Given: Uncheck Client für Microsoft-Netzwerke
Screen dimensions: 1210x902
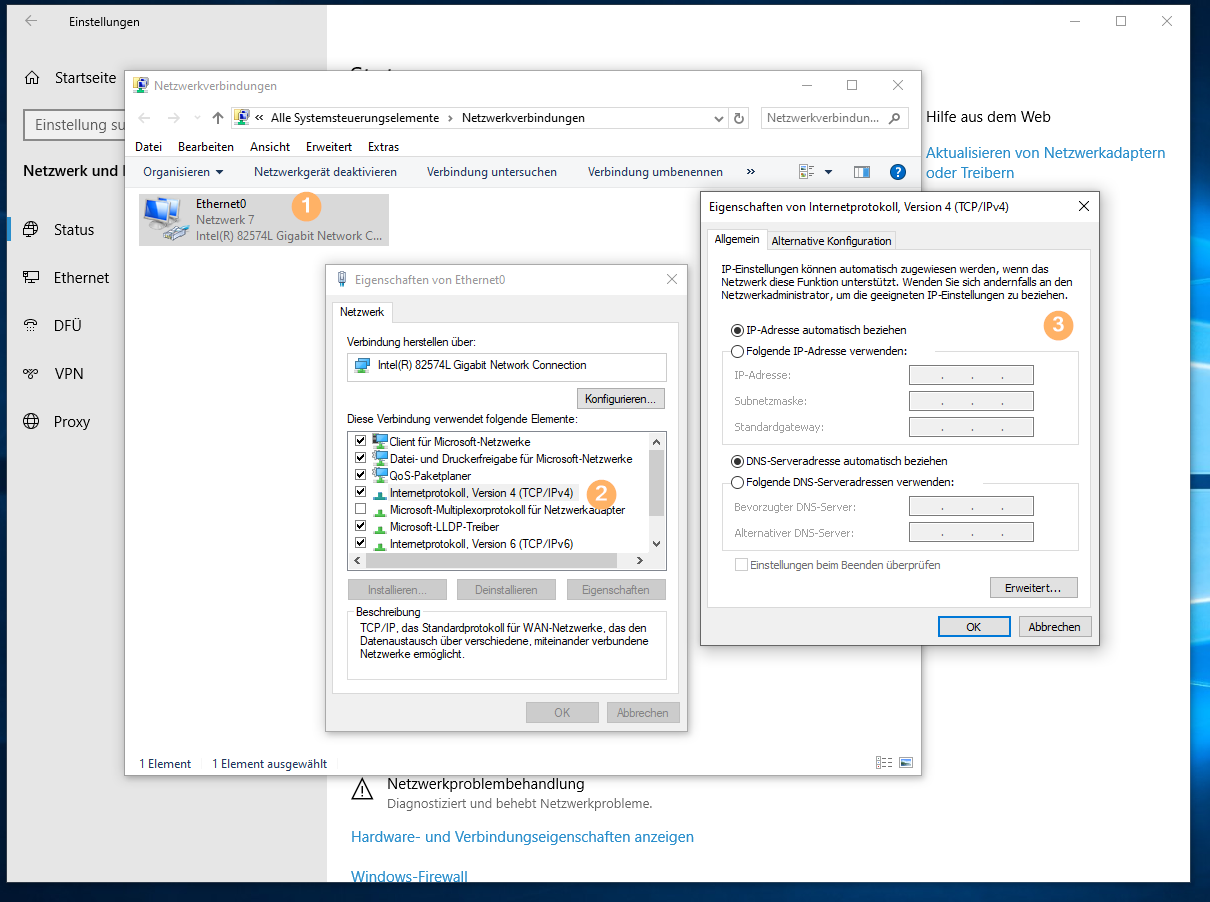Looking at the screenshot, I should (361, 441).
